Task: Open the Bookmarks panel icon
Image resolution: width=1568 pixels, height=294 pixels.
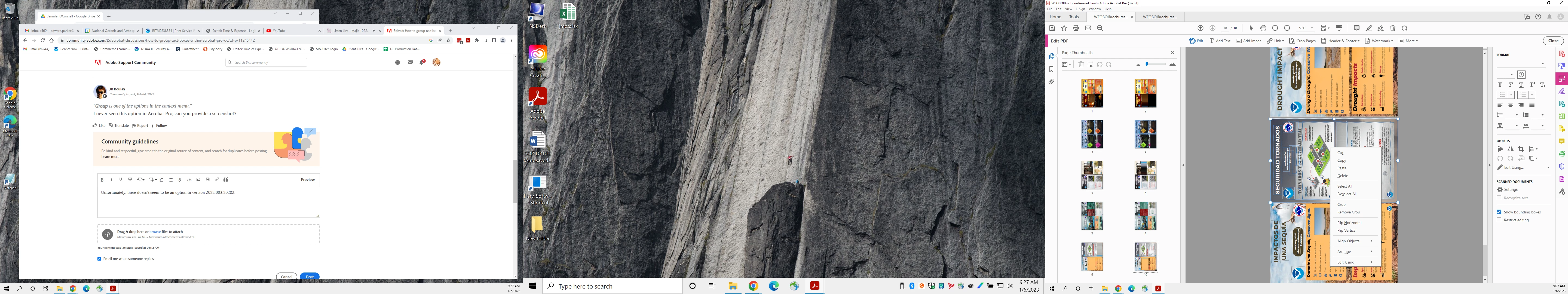Action: pyautogui.click(x=1051, y=69)
